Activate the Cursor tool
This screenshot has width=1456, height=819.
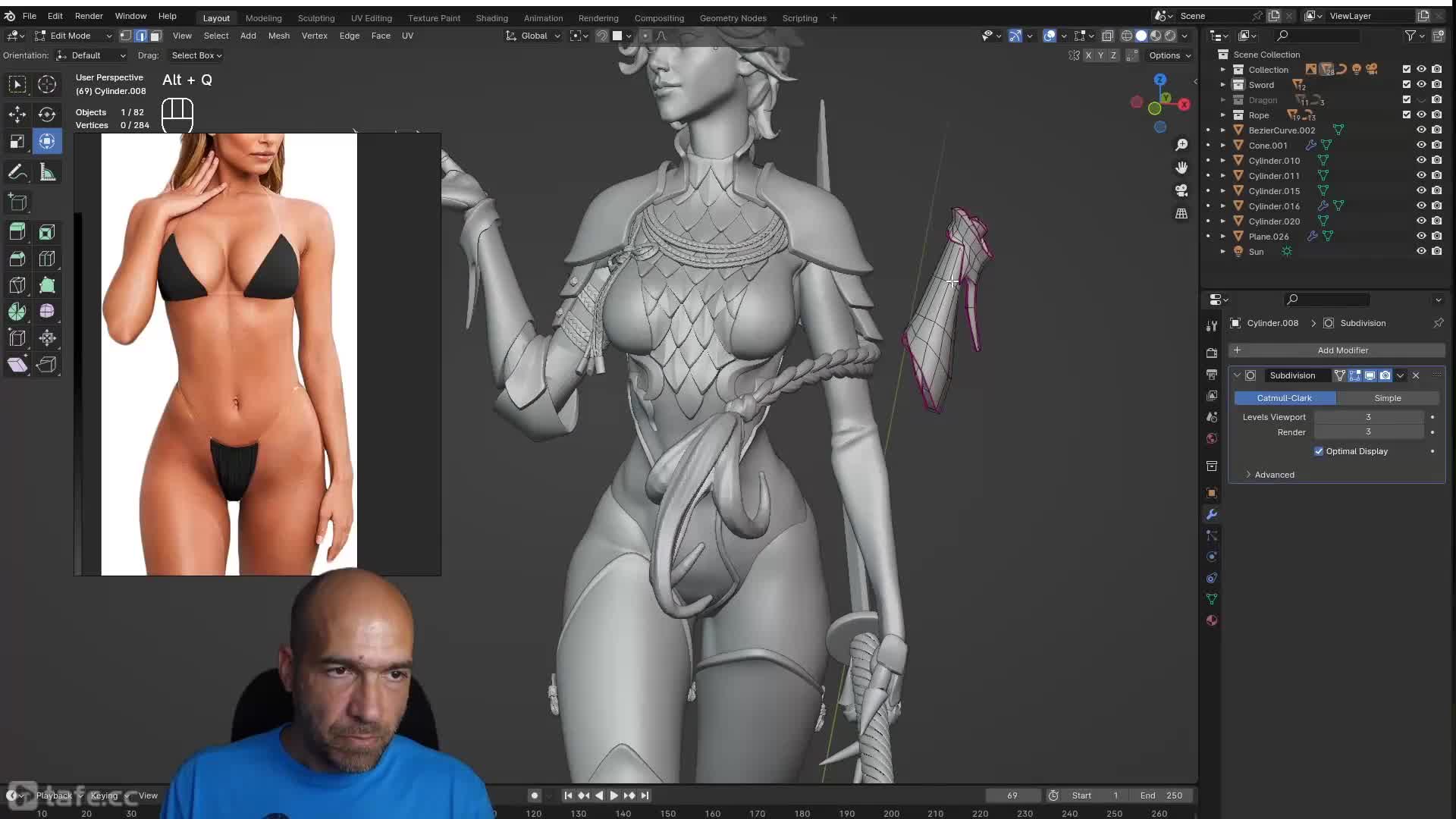coord(47,84)
